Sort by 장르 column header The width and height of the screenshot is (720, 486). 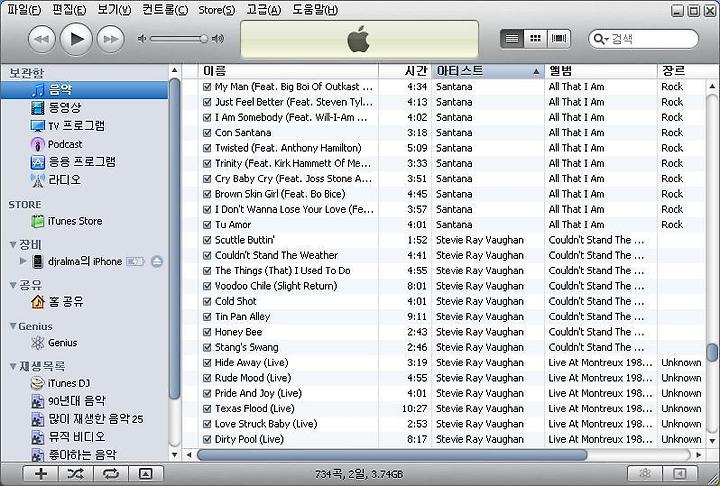(681, 71)
